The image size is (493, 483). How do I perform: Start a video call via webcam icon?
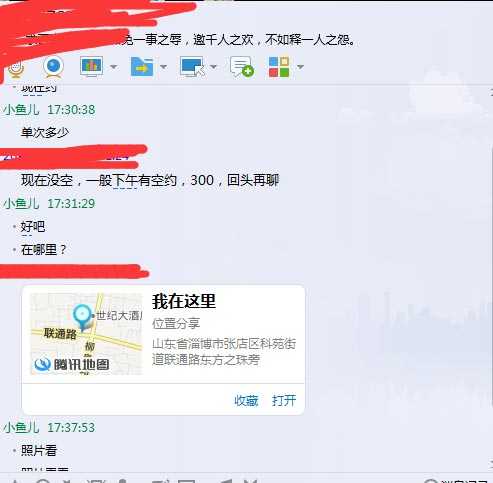tap(53, 67)
